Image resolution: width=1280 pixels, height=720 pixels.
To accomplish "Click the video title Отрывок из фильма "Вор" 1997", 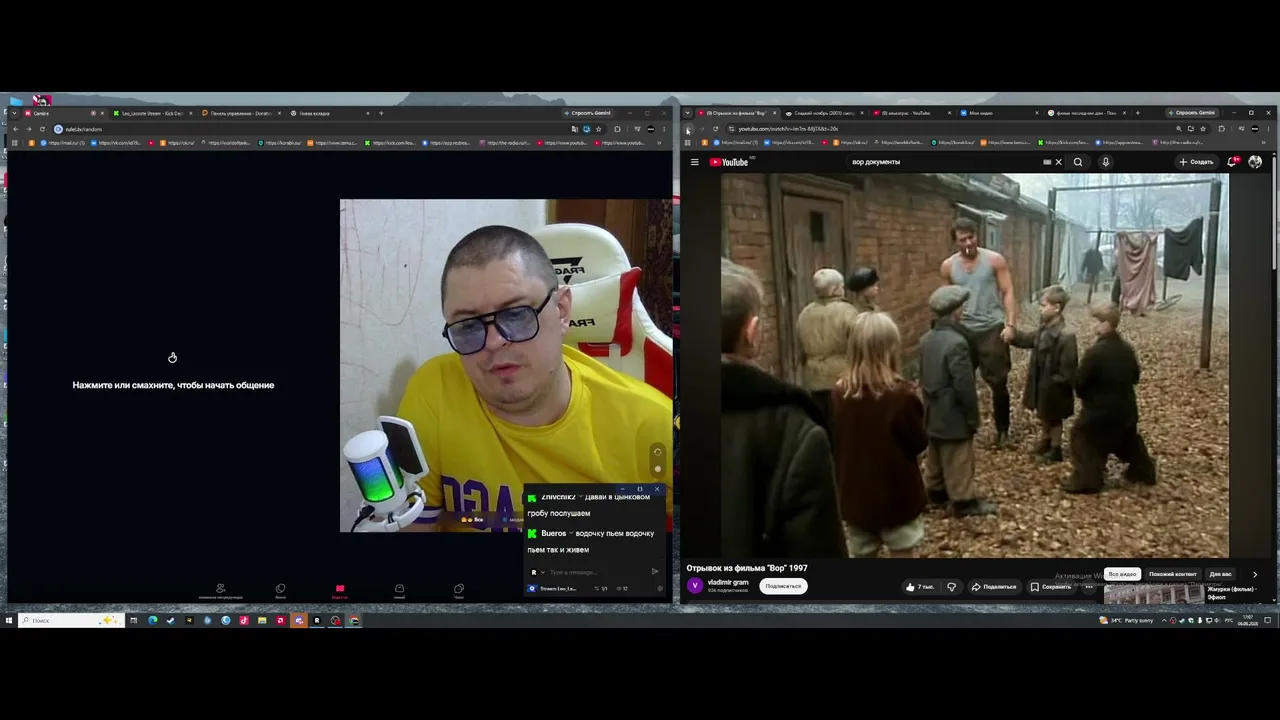I will coord(747,568).
